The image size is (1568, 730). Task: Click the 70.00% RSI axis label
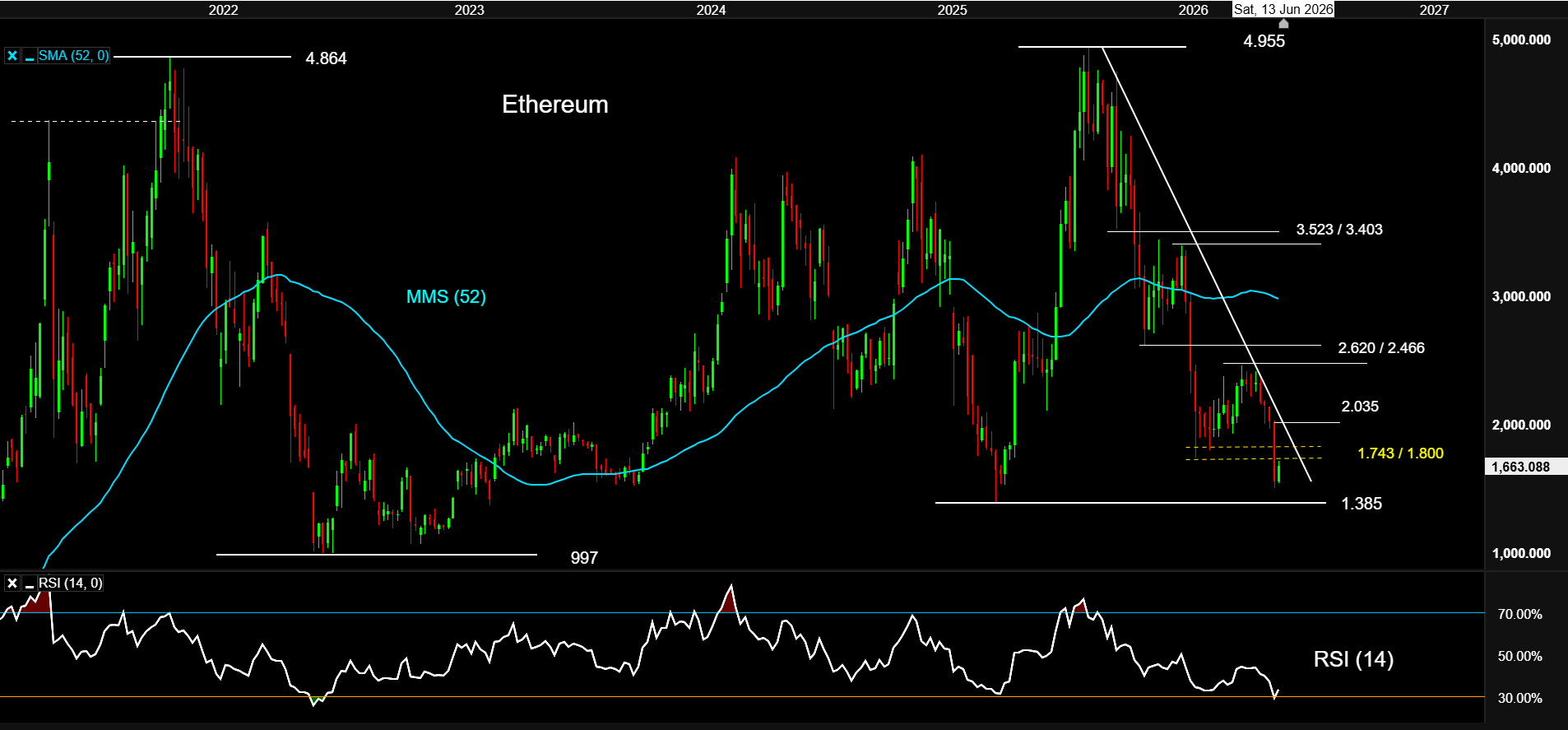coord(1519,614)
